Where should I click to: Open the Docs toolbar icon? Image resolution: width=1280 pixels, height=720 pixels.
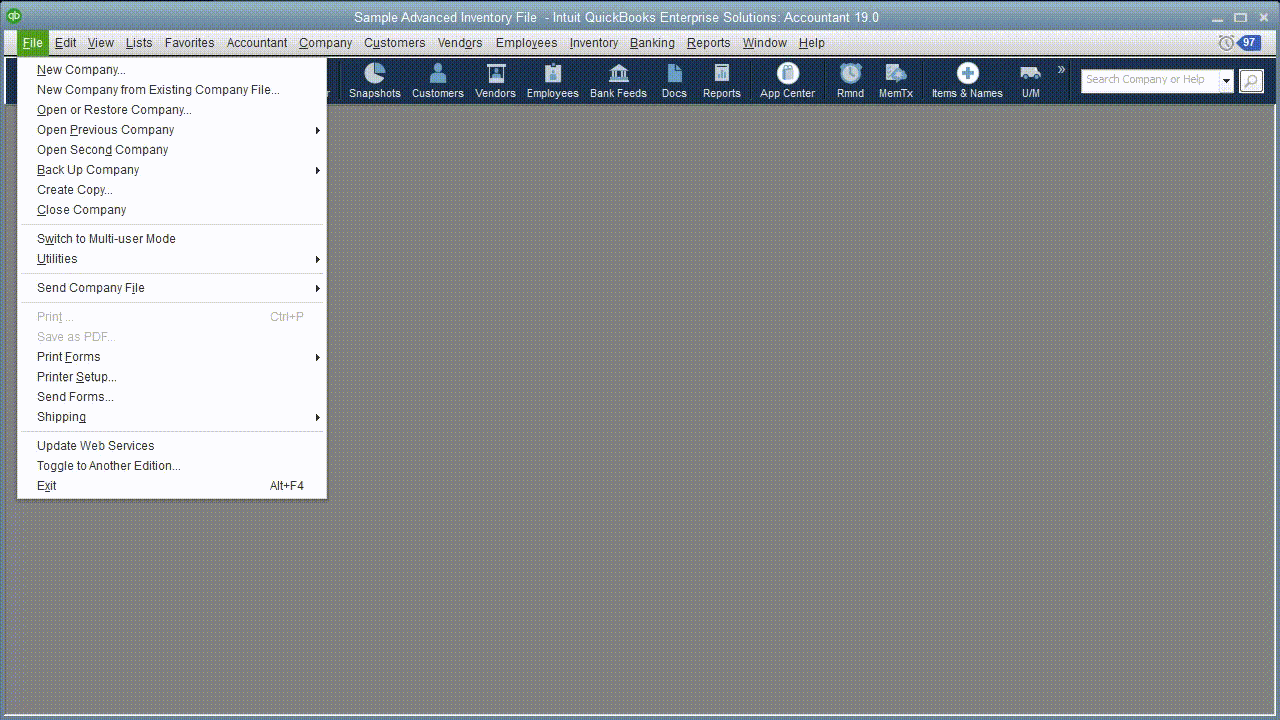(x=674, y=80)
